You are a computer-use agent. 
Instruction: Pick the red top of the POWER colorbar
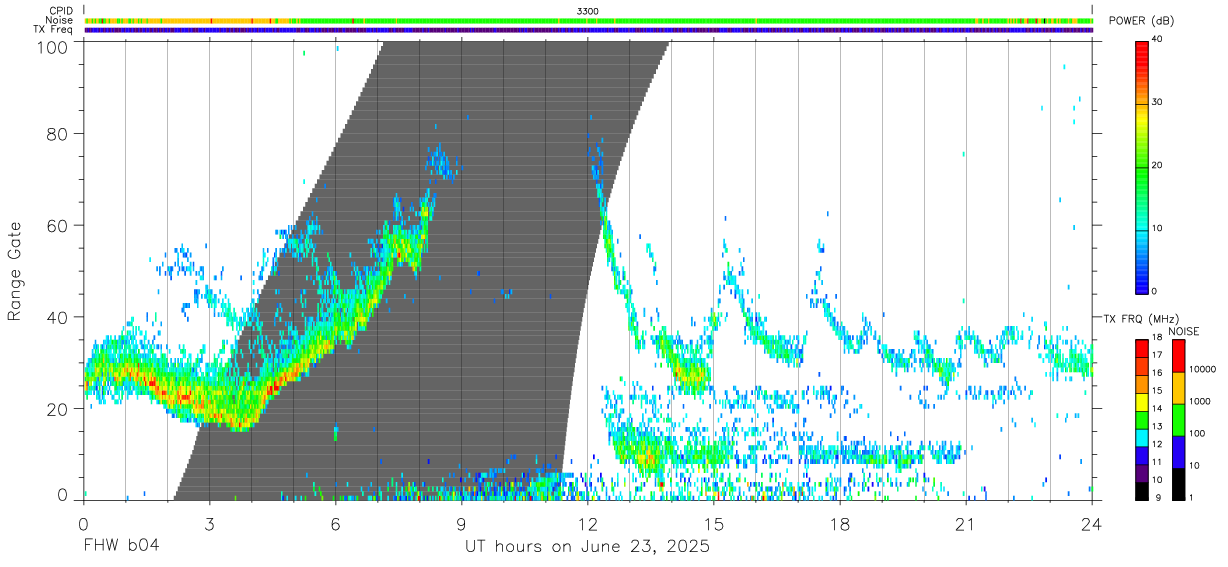tap(1143, 55)
